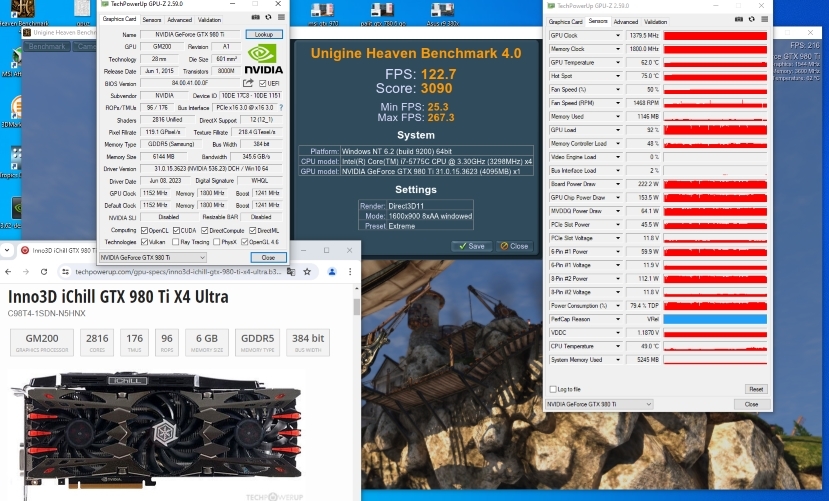Viewport: 829px width, 501px height.
Task: Open Heaven Benchmark desktop shortcut
Action: pos(21,14)
